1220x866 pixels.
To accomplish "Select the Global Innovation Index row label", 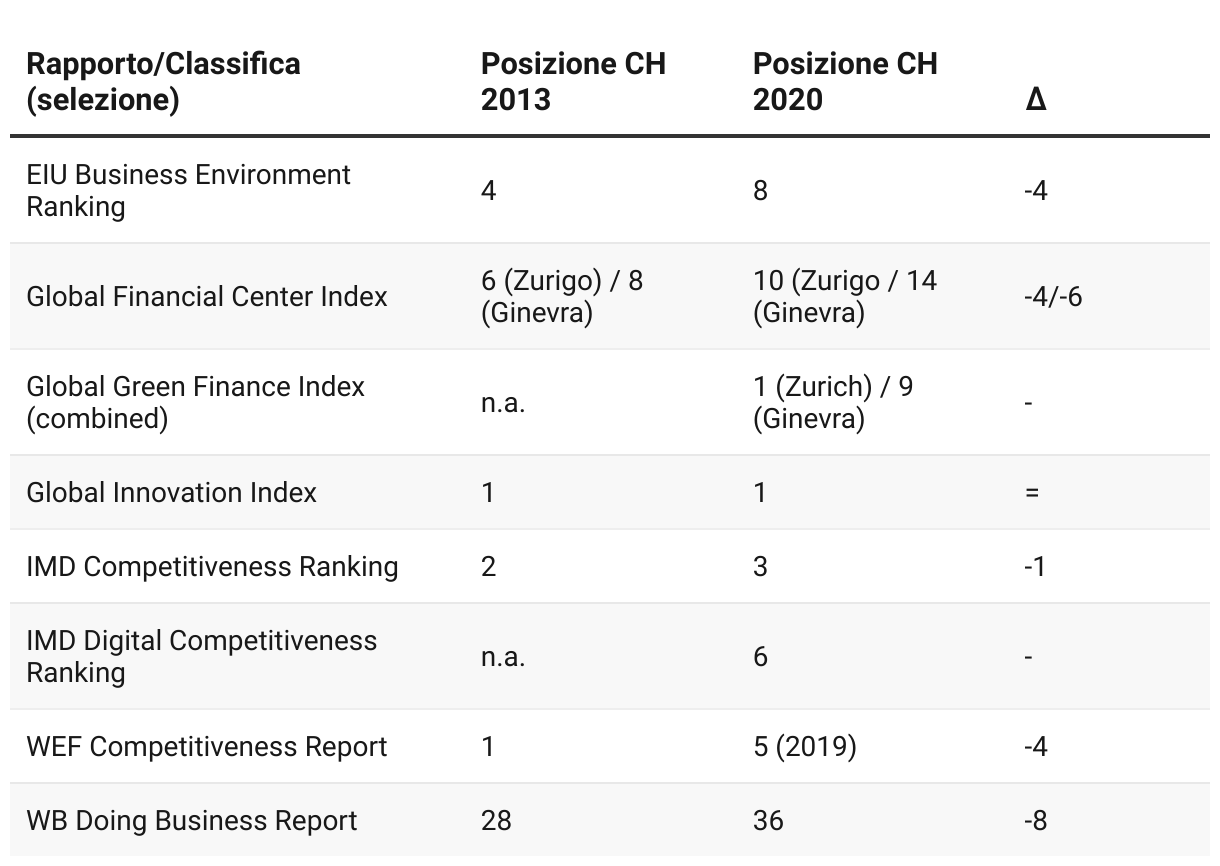I will pos(171,492).
